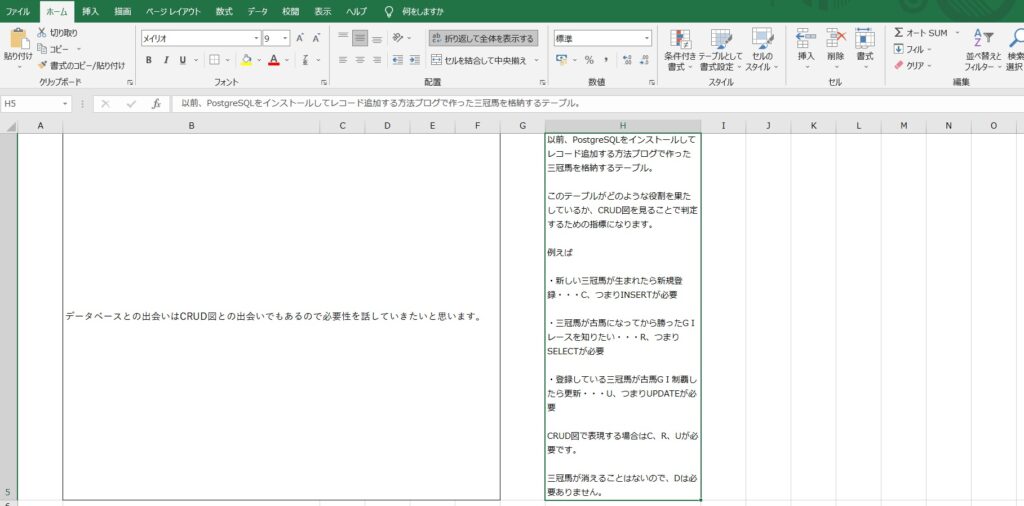Click the Cut (切り取り) scissors button
Viewport: 1024px width, 506px height.
point(57,33)
